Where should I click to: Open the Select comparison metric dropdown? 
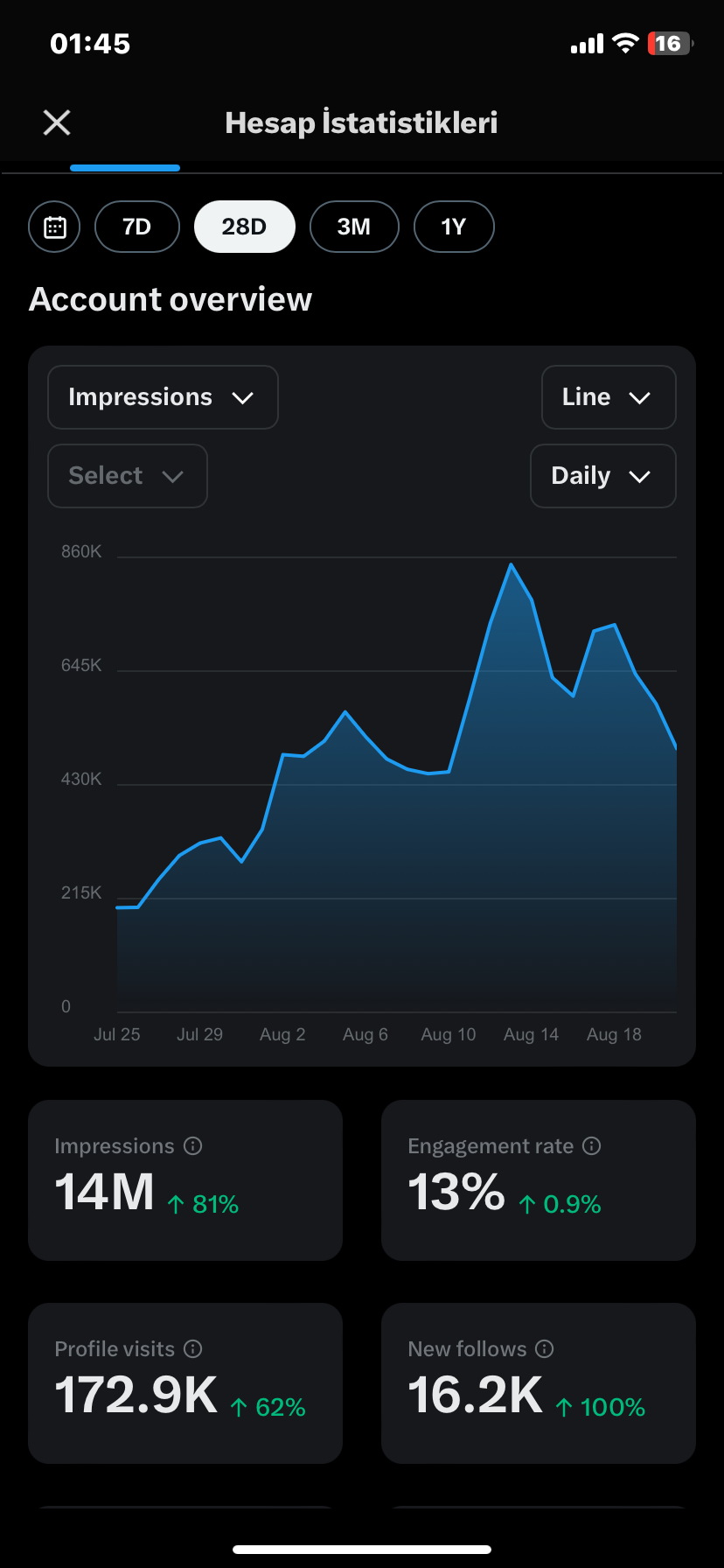128,476
